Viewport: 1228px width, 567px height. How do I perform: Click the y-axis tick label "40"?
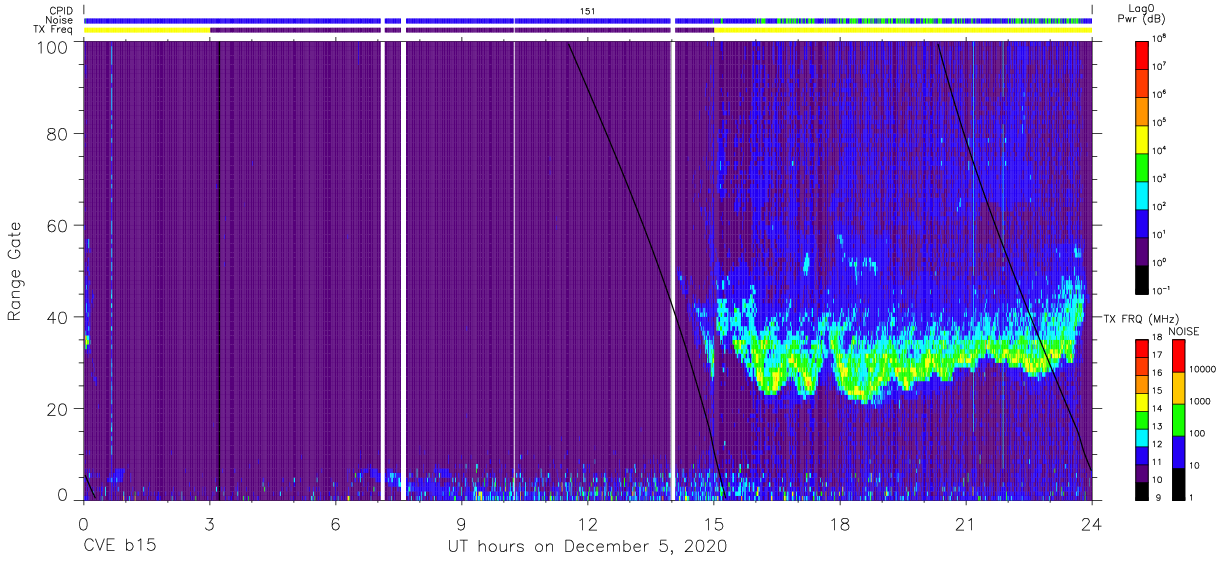click(57, 317)
